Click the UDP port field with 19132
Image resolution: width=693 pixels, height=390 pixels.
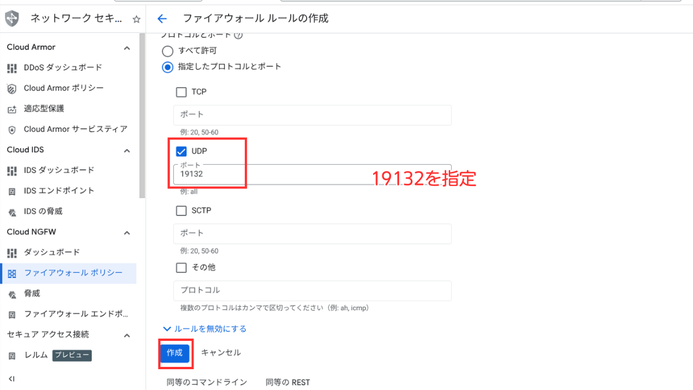click(x=312, y=174)
